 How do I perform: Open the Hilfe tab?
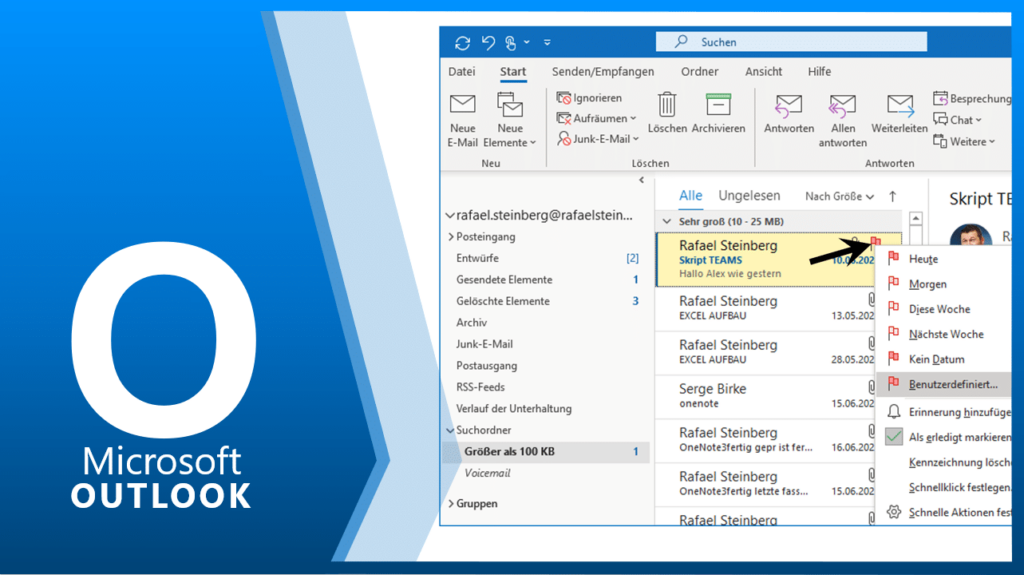click(819, 72)
